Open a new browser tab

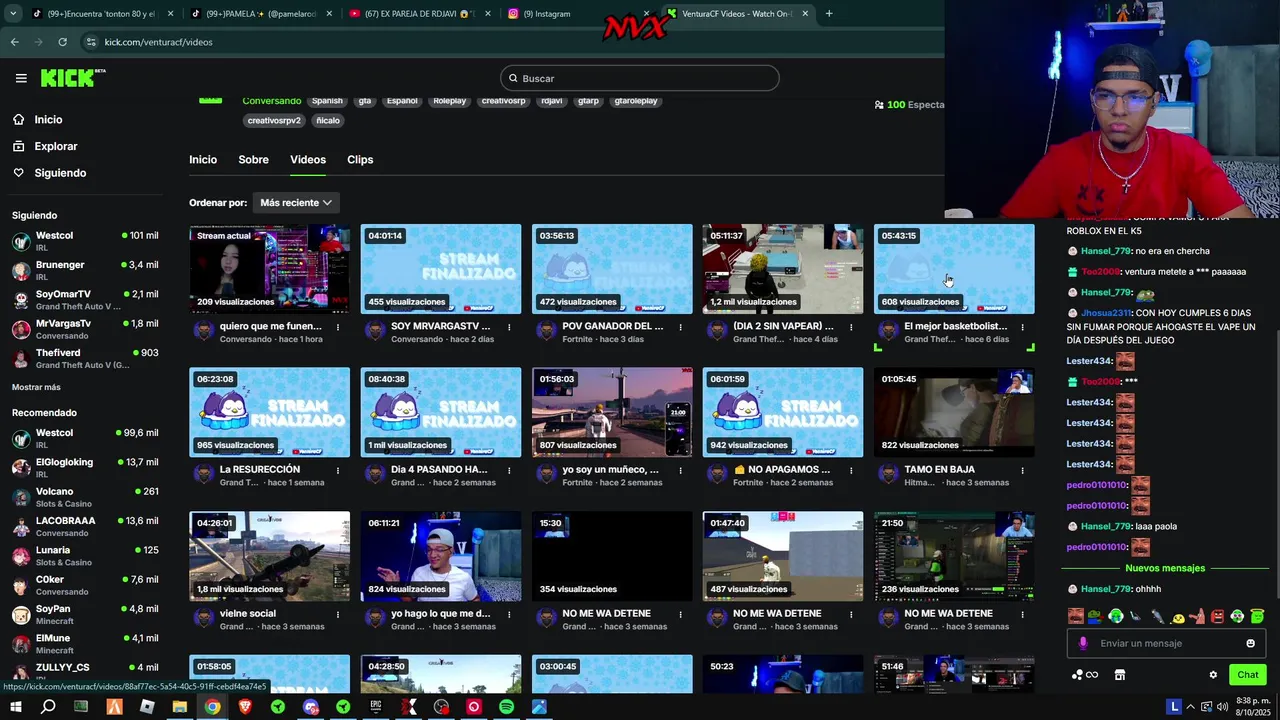(829, 14)
